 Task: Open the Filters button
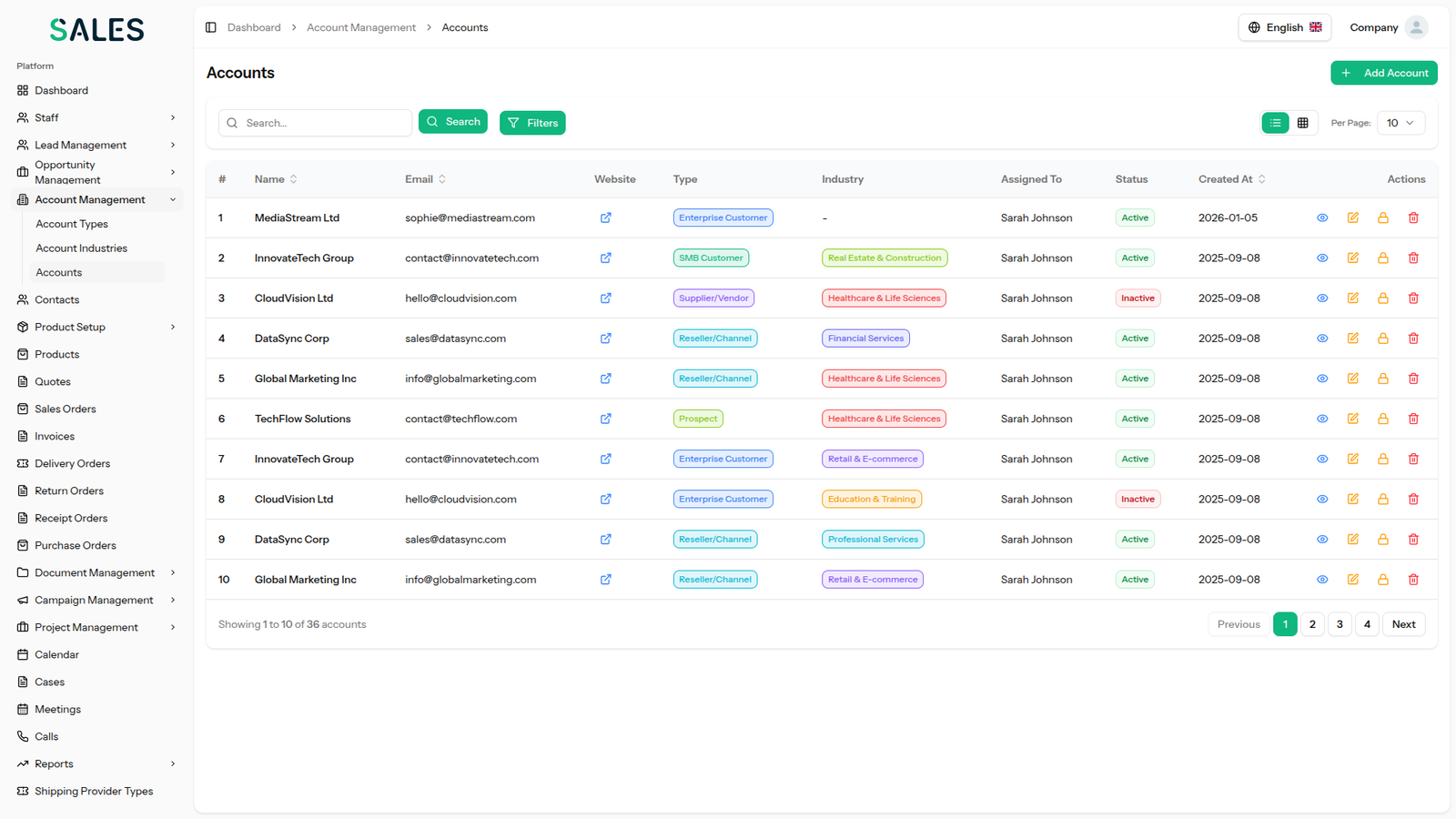click(x=532, y=123)
